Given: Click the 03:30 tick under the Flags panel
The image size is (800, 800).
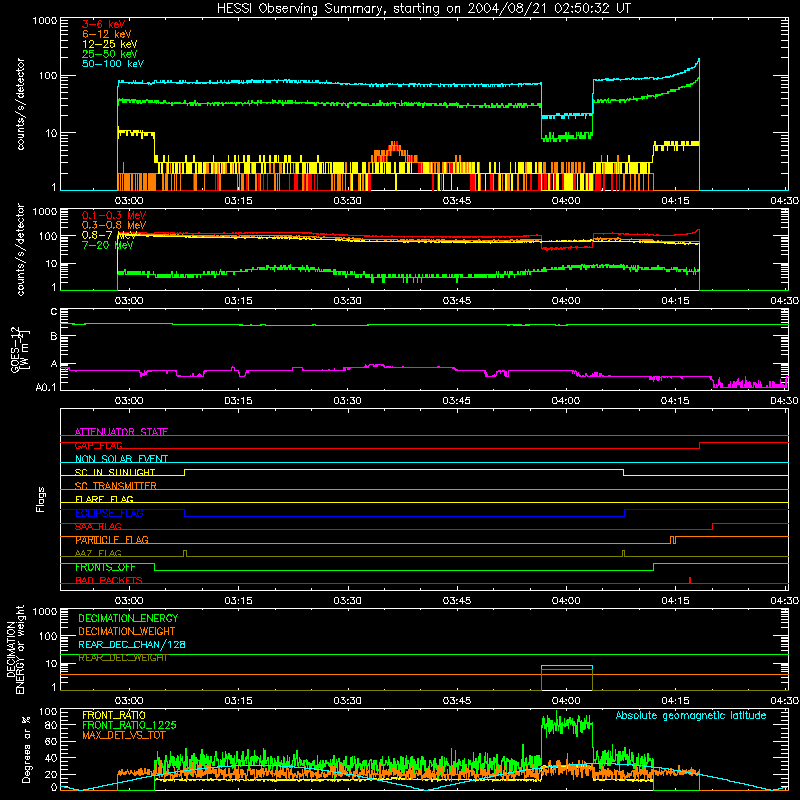Looking at the screenshot, I should [347, 601].
